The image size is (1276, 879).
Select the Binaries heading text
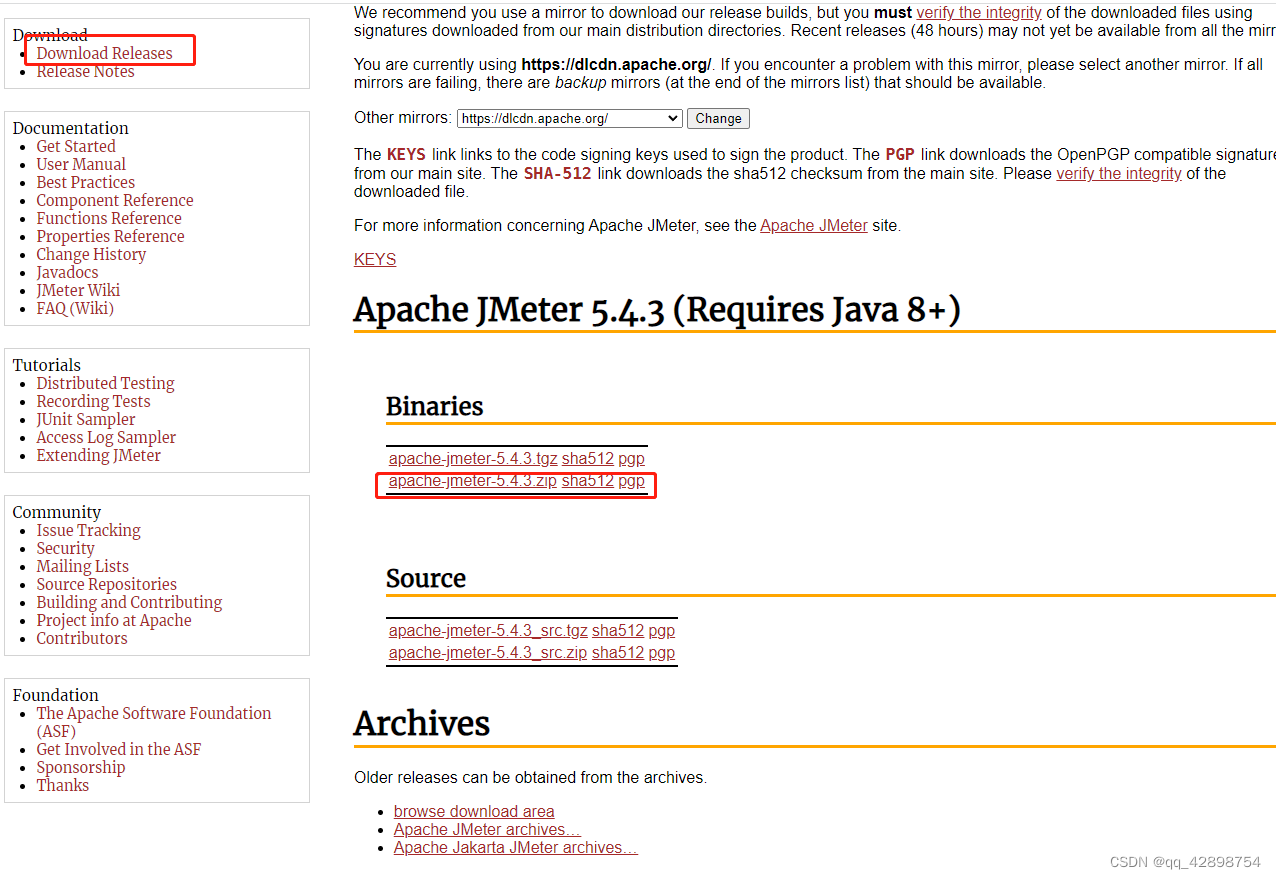coord(434,406)
